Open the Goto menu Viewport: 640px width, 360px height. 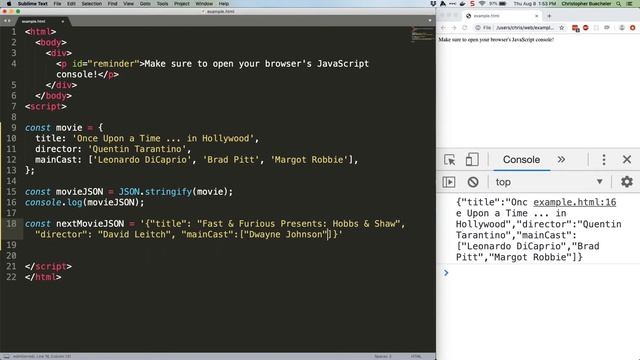coord(145,3)
